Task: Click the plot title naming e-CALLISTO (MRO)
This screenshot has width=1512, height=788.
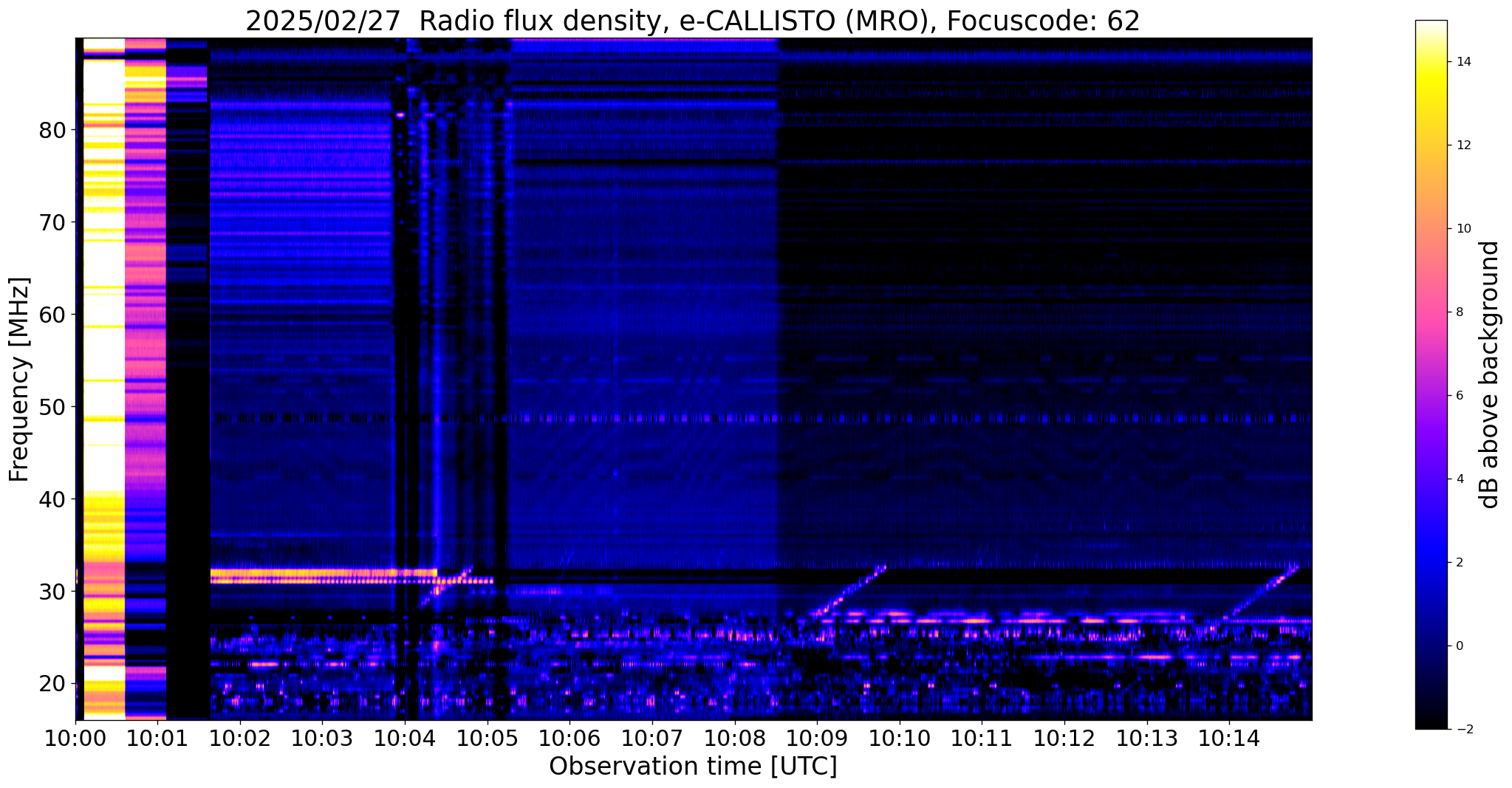Action: click(693, 21)
